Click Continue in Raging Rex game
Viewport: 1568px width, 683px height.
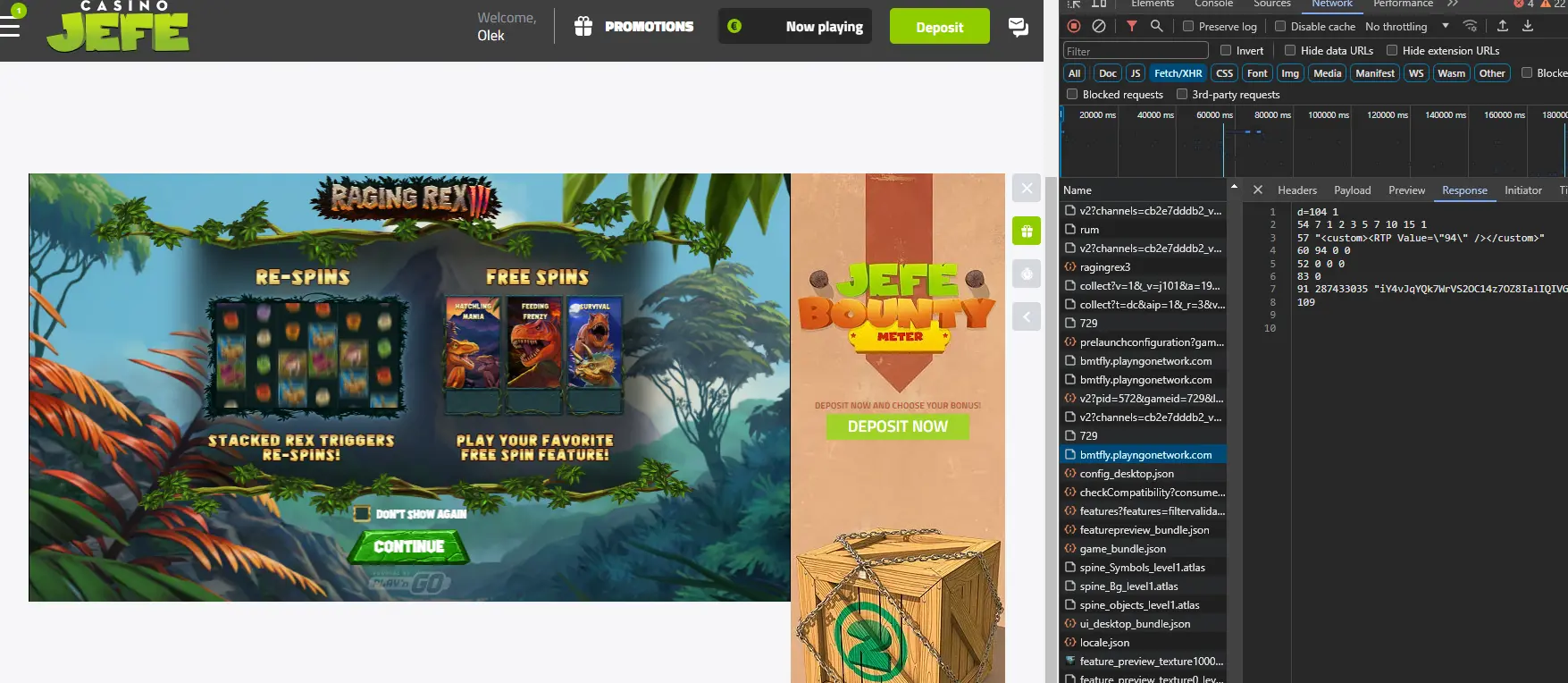[x=408, y=546]
